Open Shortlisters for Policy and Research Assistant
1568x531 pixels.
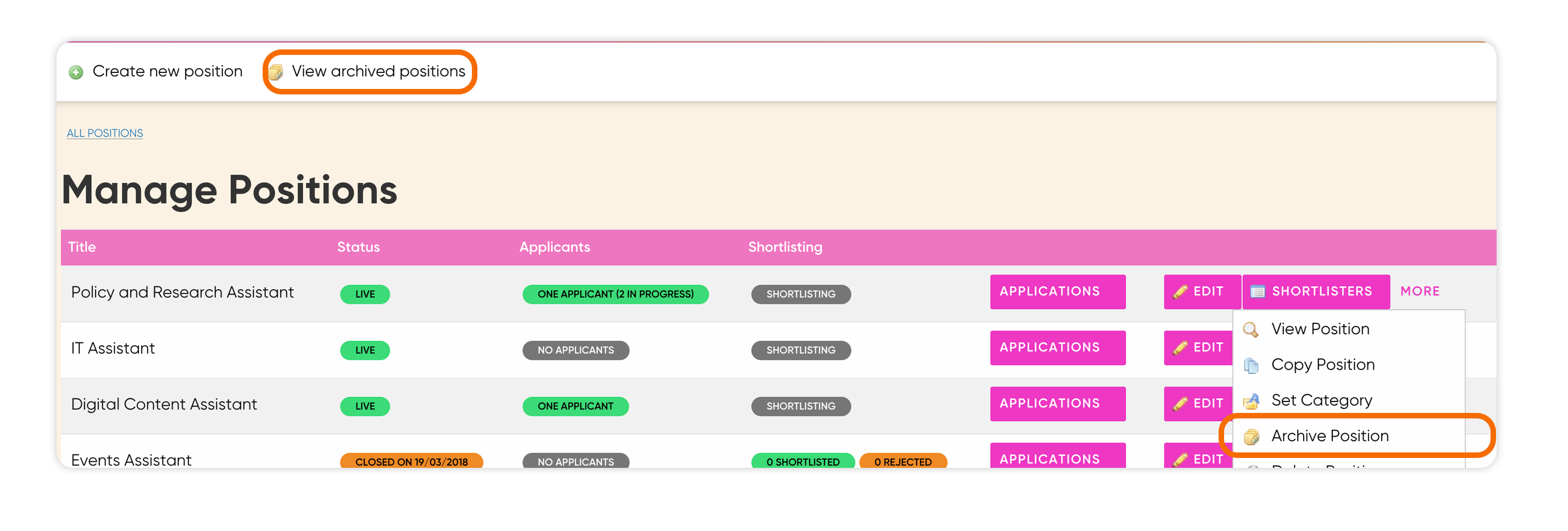point(1316,292)
